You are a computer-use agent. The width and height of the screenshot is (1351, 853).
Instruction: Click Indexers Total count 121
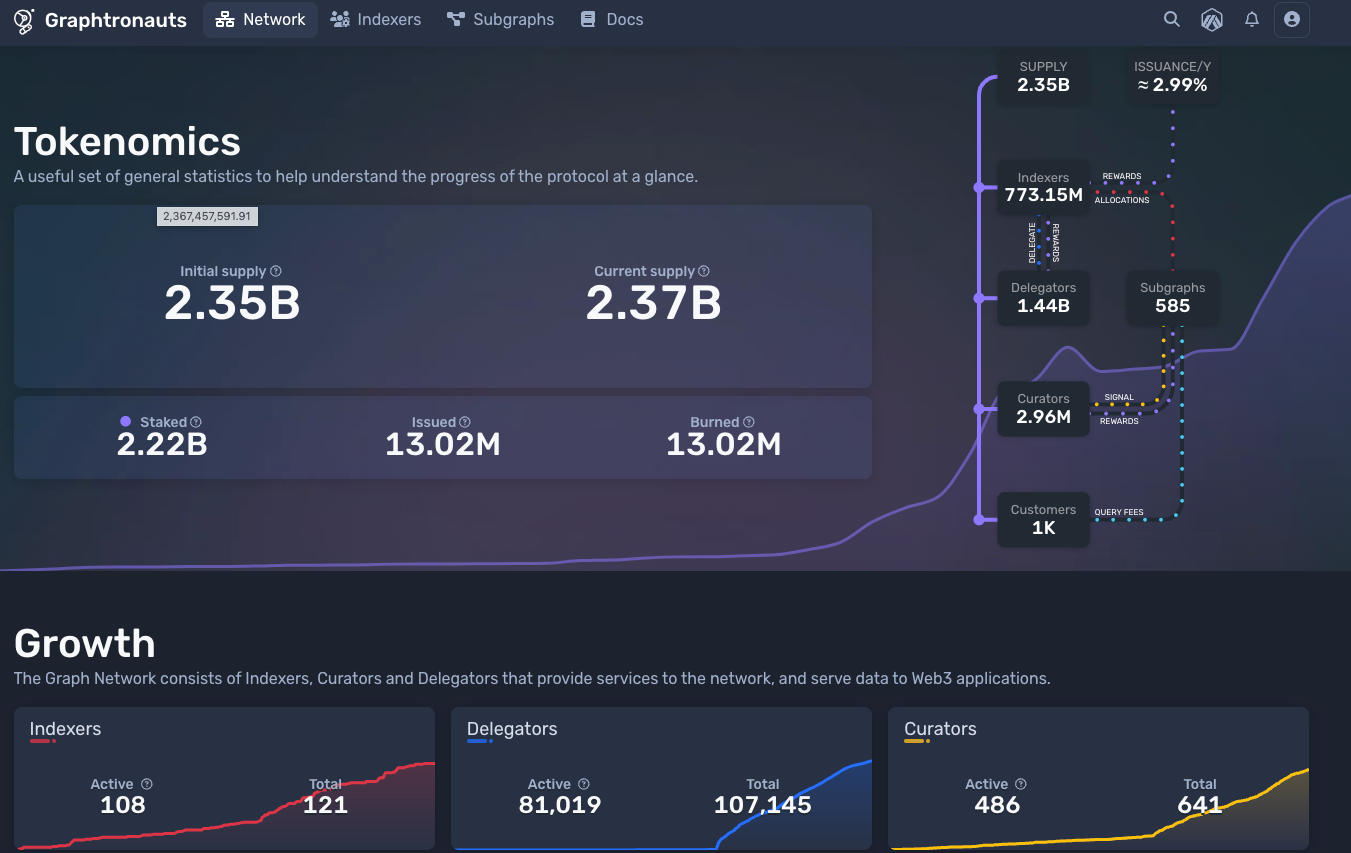tap(325, 805)
